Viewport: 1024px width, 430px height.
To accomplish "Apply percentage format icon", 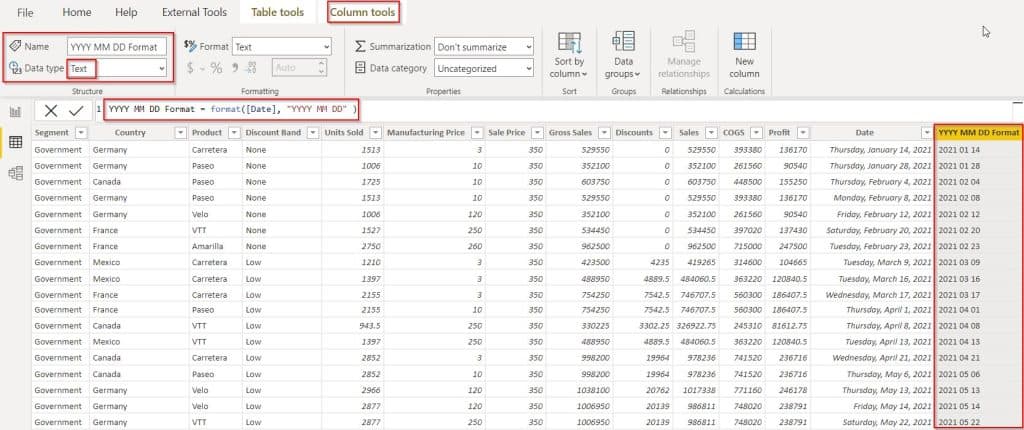I will coord(216,68).
